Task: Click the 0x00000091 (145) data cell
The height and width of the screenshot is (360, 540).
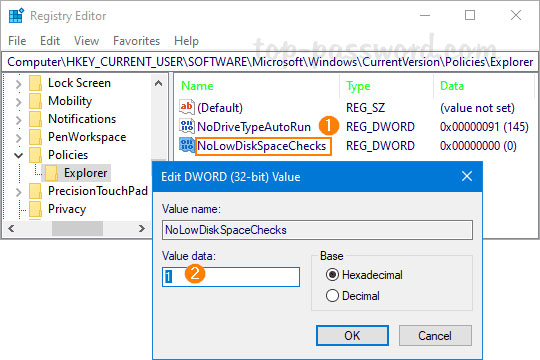Action: point(484,127)
